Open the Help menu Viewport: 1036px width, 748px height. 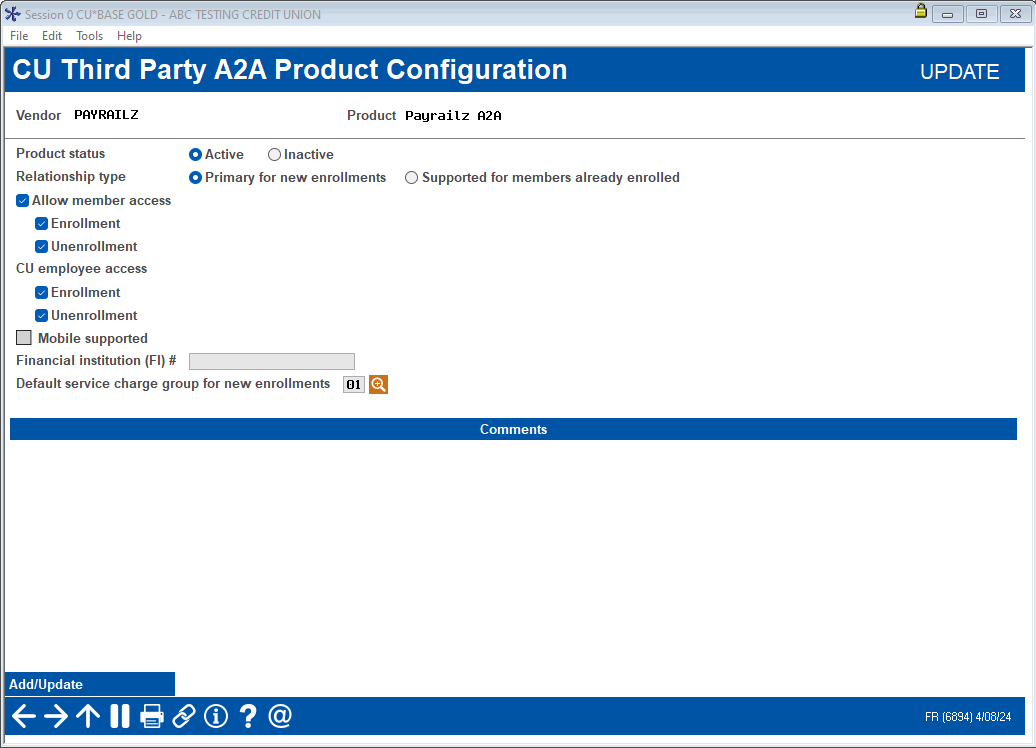point(130,36)
